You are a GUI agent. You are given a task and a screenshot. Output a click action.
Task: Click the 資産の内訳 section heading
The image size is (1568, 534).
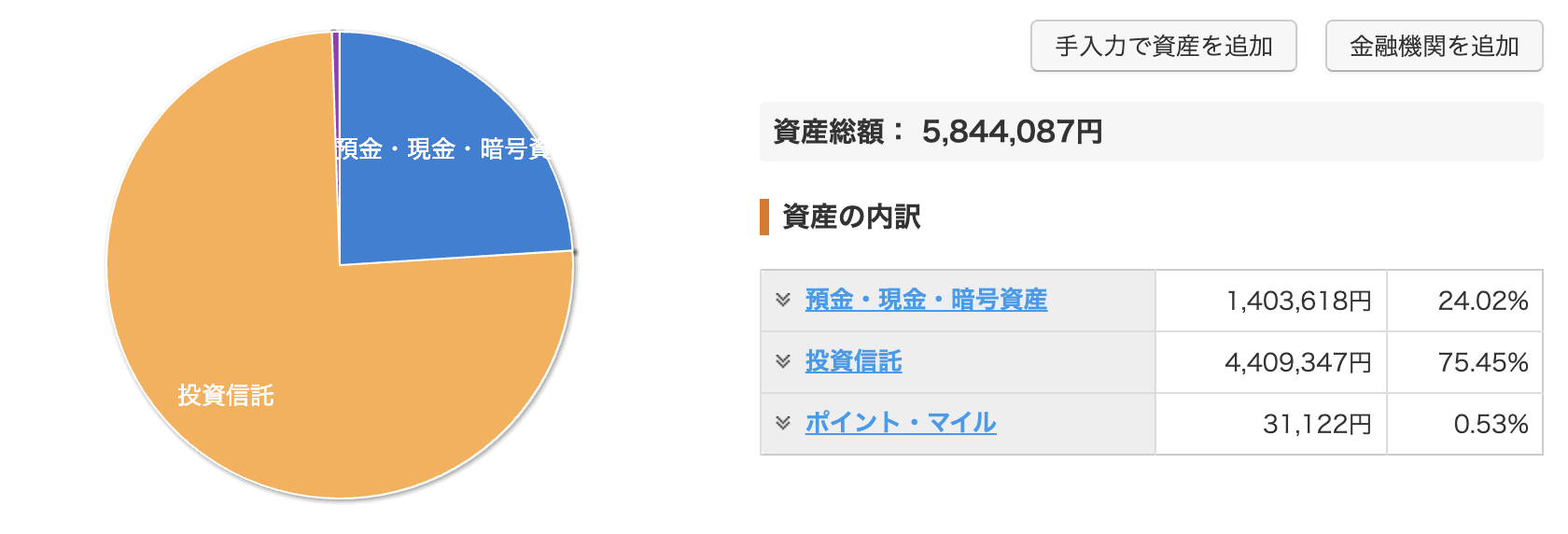click(851, 217)
